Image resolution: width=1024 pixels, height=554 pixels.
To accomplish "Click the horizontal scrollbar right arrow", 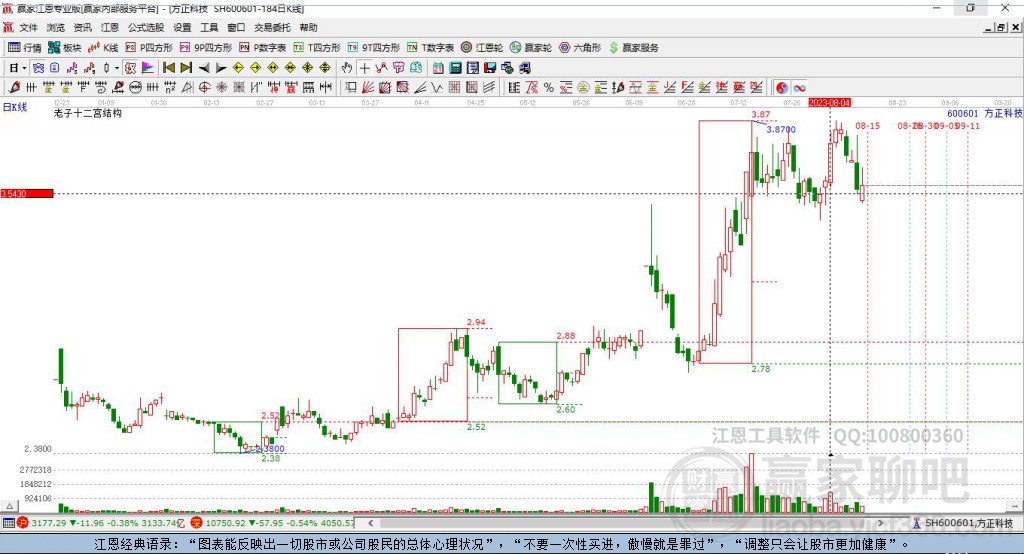I will pos(880,523).
